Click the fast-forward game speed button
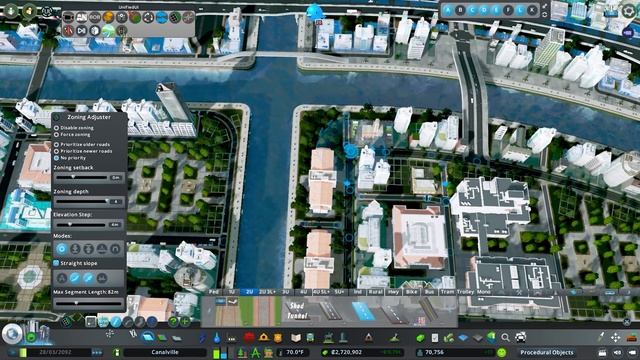This screenshot has height=360, width=640. coord(97,352)
